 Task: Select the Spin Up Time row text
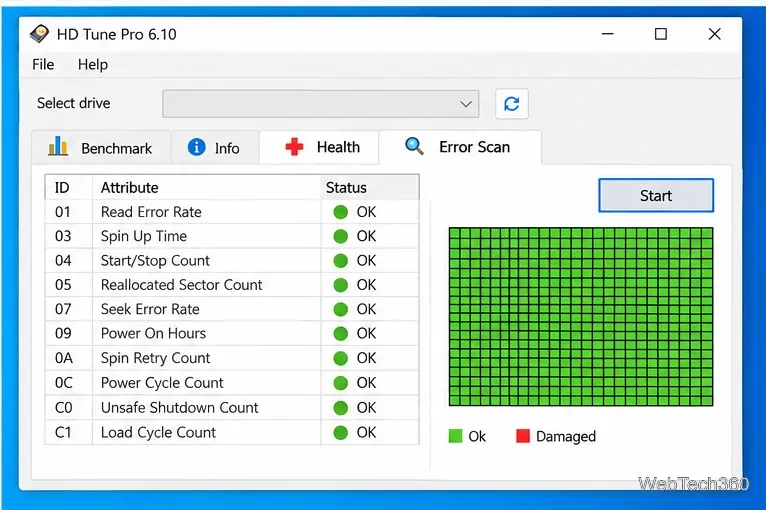click(144, 236)
